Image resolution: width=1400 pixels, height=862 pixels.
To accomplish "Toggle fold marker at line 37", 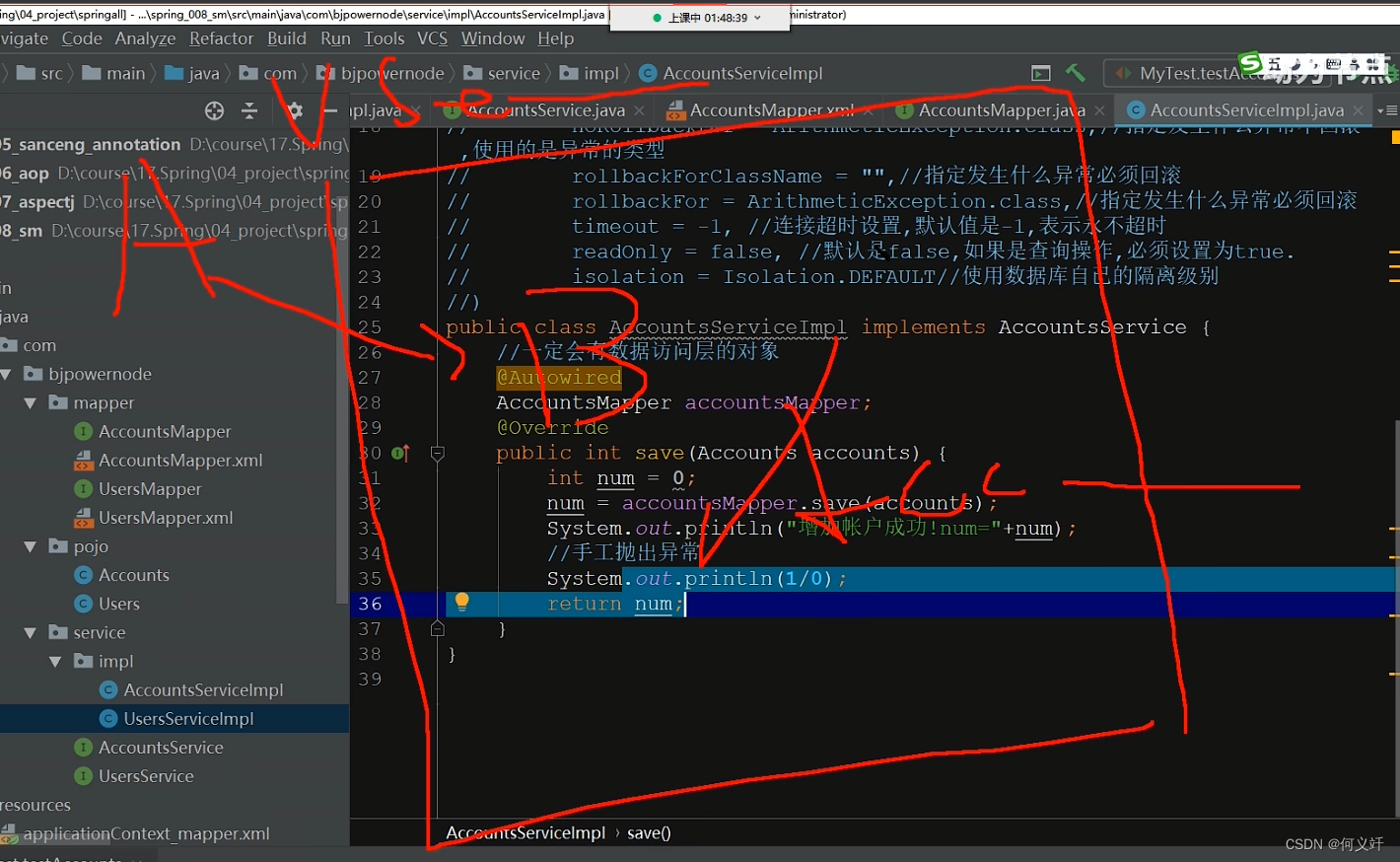I will click(438, 628).
